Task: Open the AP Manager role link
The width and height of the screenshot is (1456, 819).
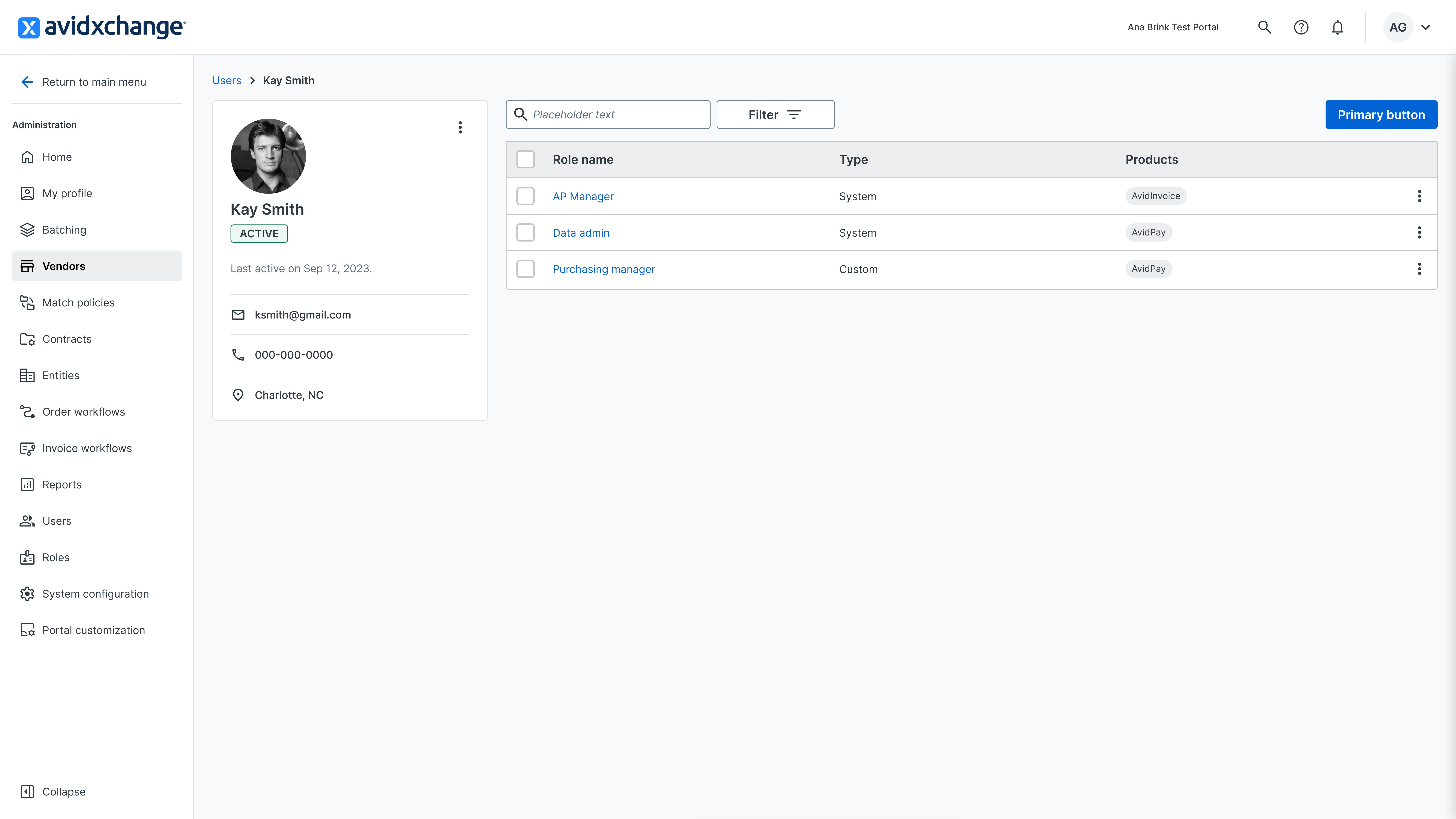Action: [583, 197]
